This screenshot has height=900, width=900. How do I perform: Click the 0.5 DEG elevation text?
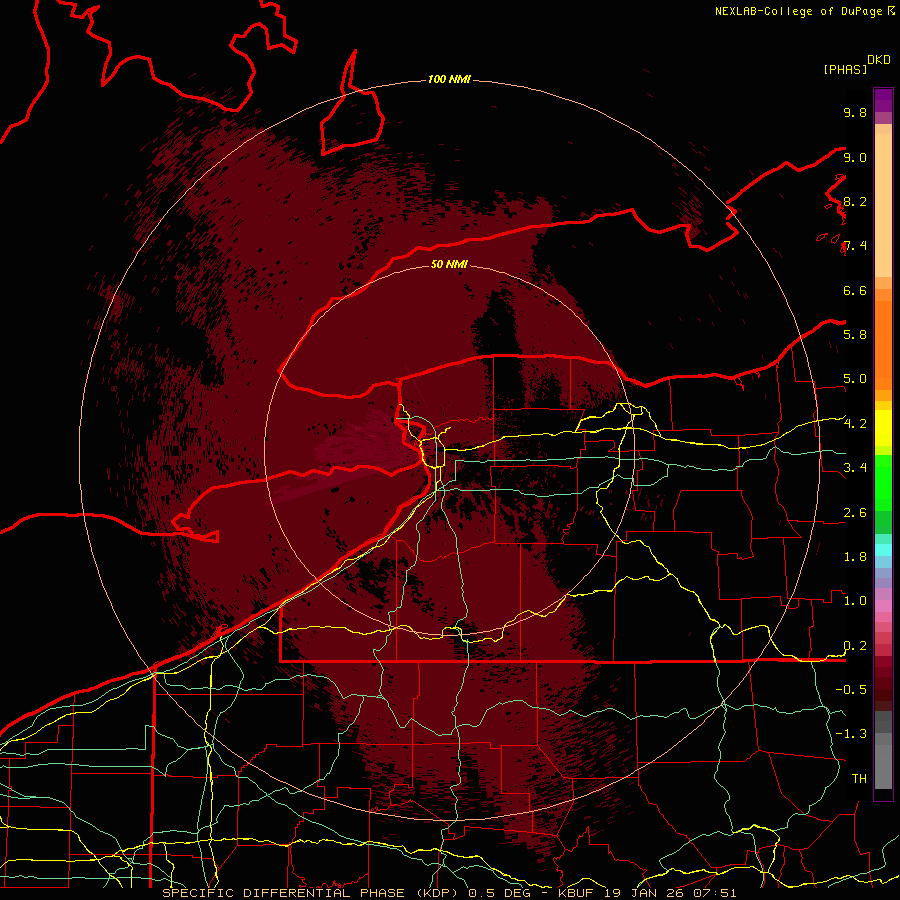tap(501, 893)
